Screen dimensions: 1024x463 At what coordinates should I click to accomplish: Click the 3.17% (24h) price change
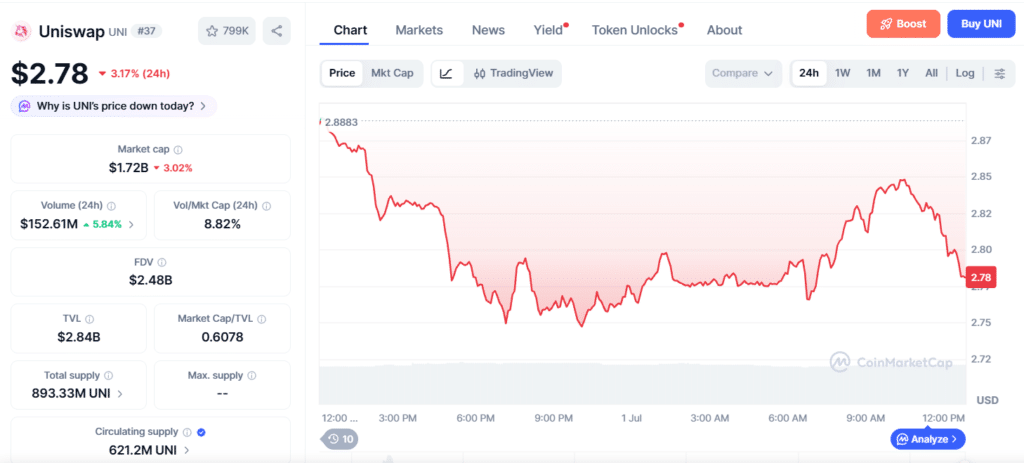coord(134,73)
